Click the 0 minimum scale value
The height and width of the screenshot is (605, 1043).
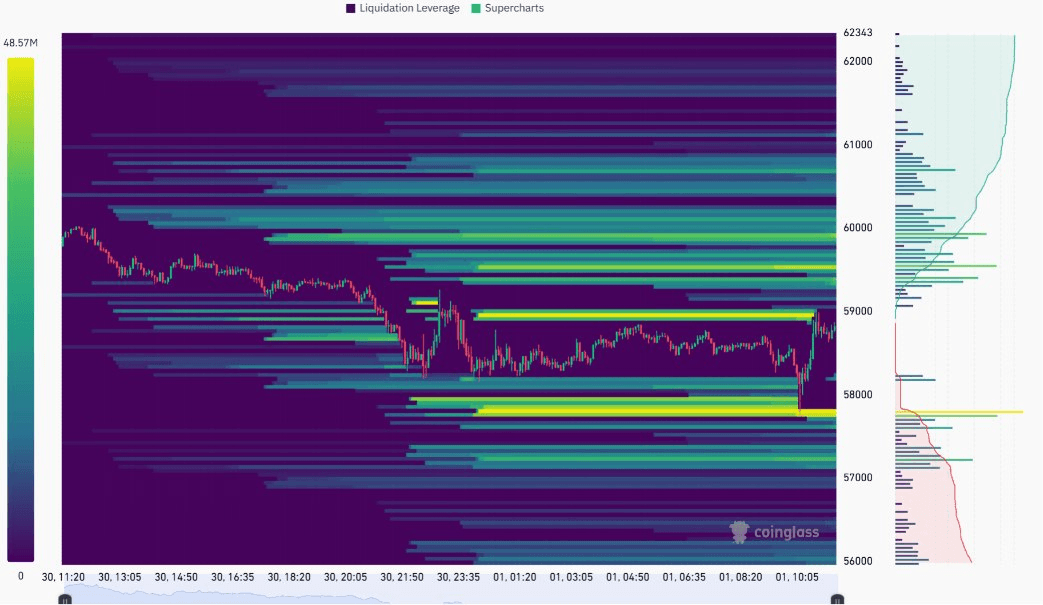click(x=21, y=576)
